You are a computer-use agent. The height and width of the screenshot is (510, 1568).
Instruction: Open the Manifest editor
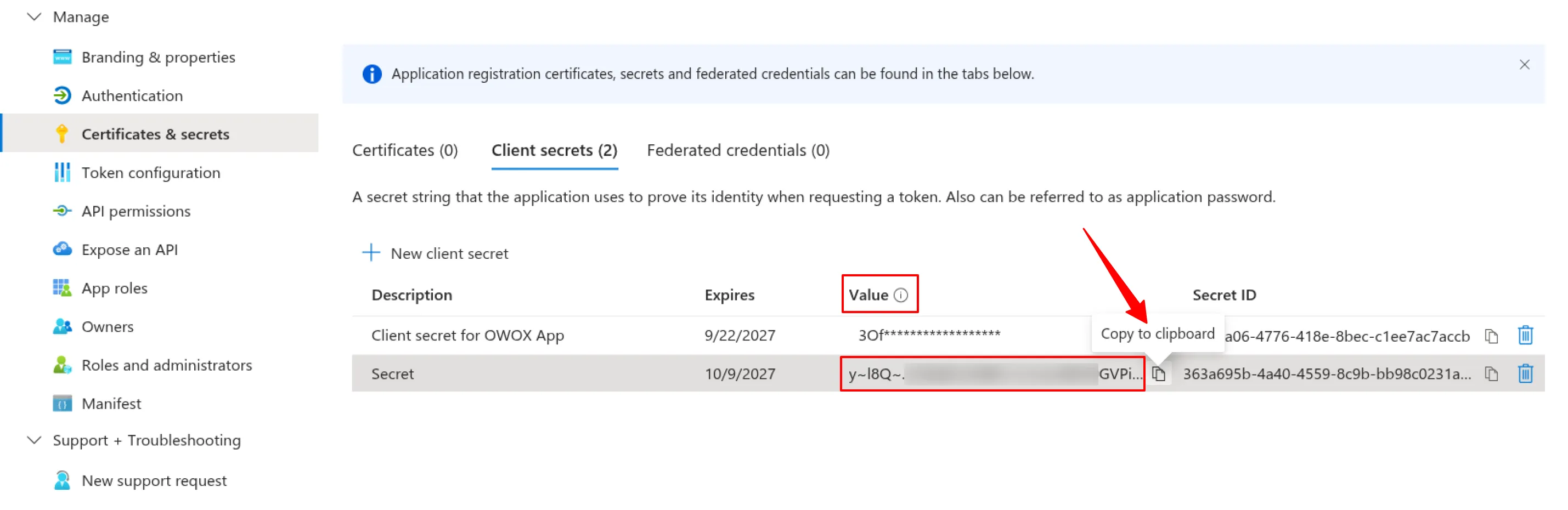click(x=111, y=403)
